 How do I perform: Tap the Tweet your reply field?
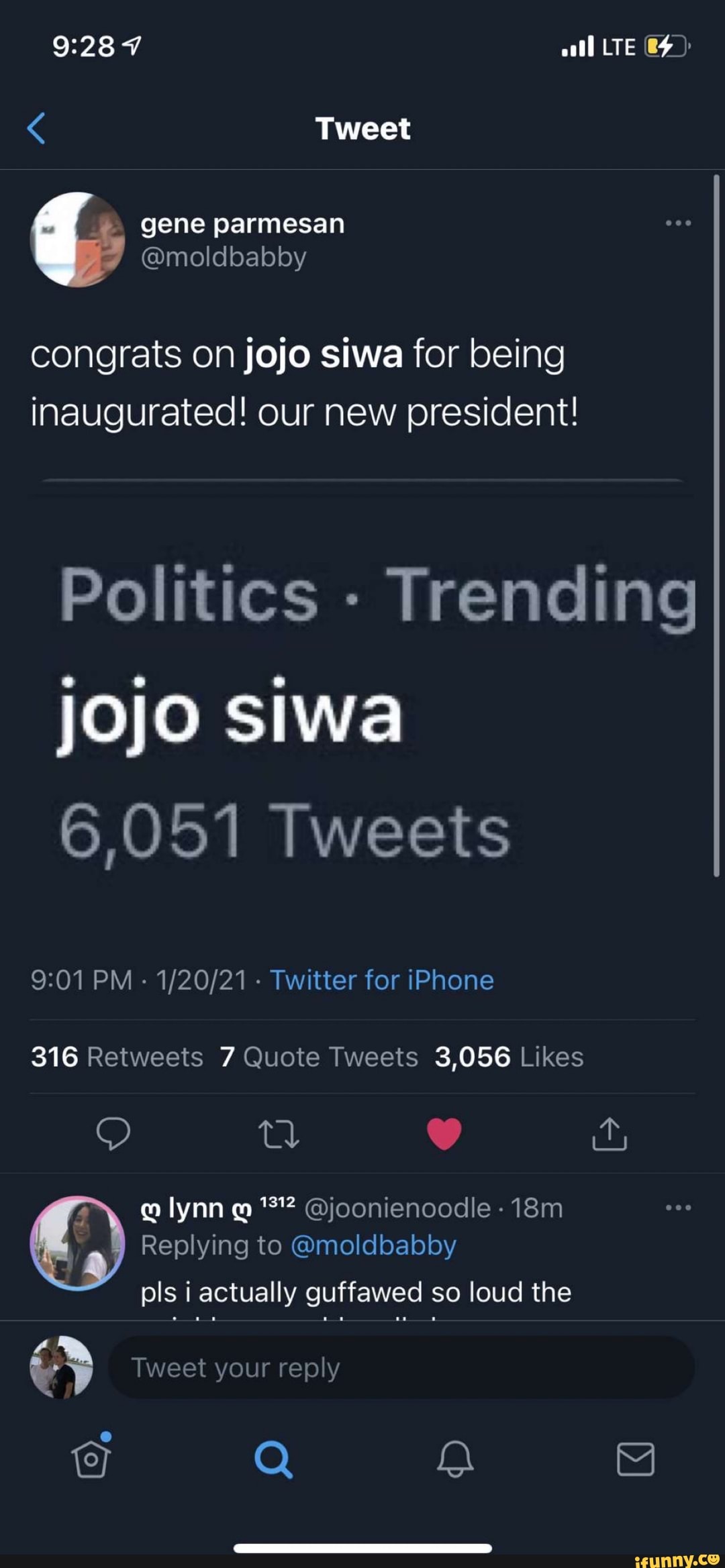tap(401, 1367)
